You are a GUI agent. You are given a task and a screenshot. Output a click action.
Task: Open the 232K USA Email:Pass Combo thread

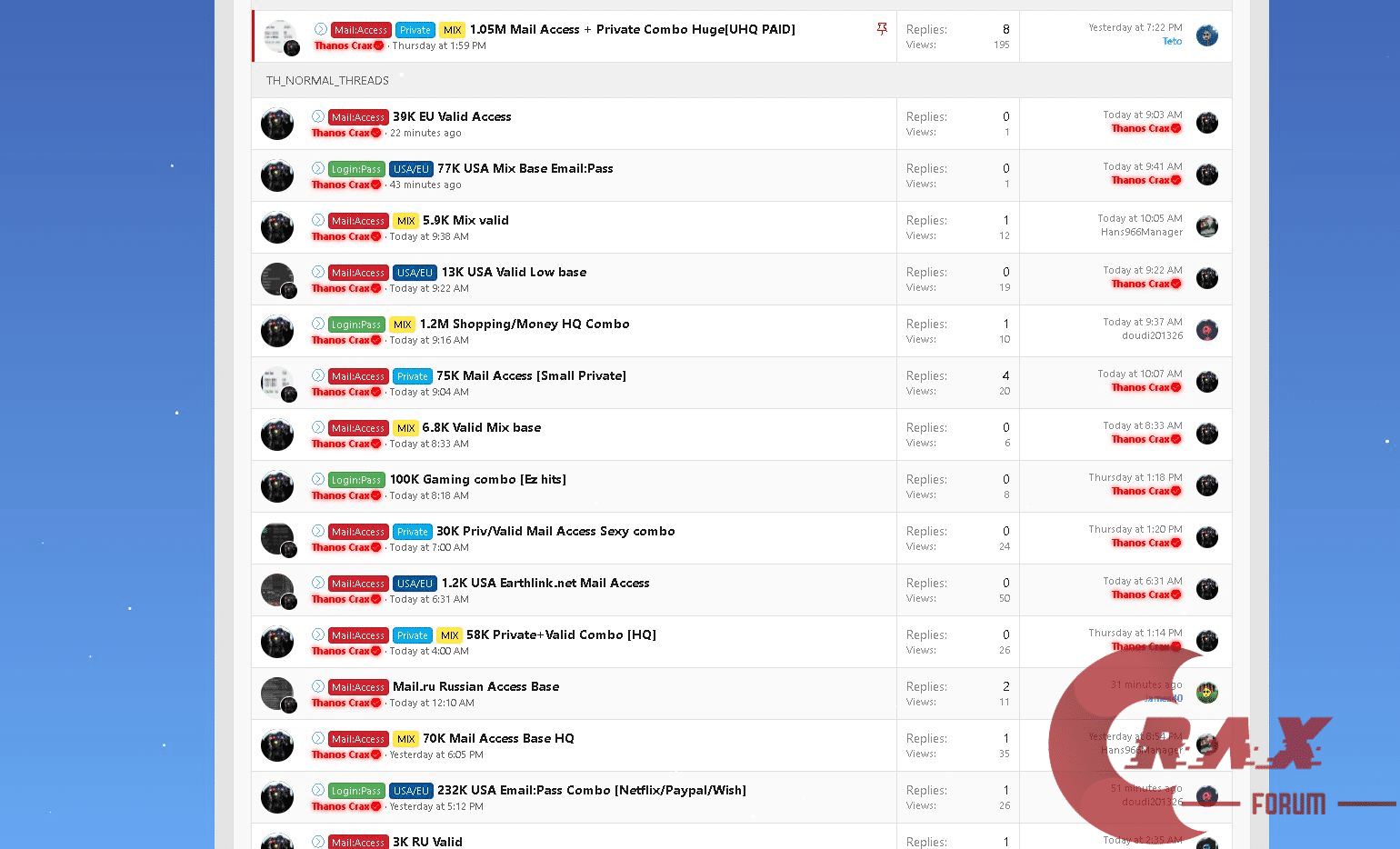592,790
